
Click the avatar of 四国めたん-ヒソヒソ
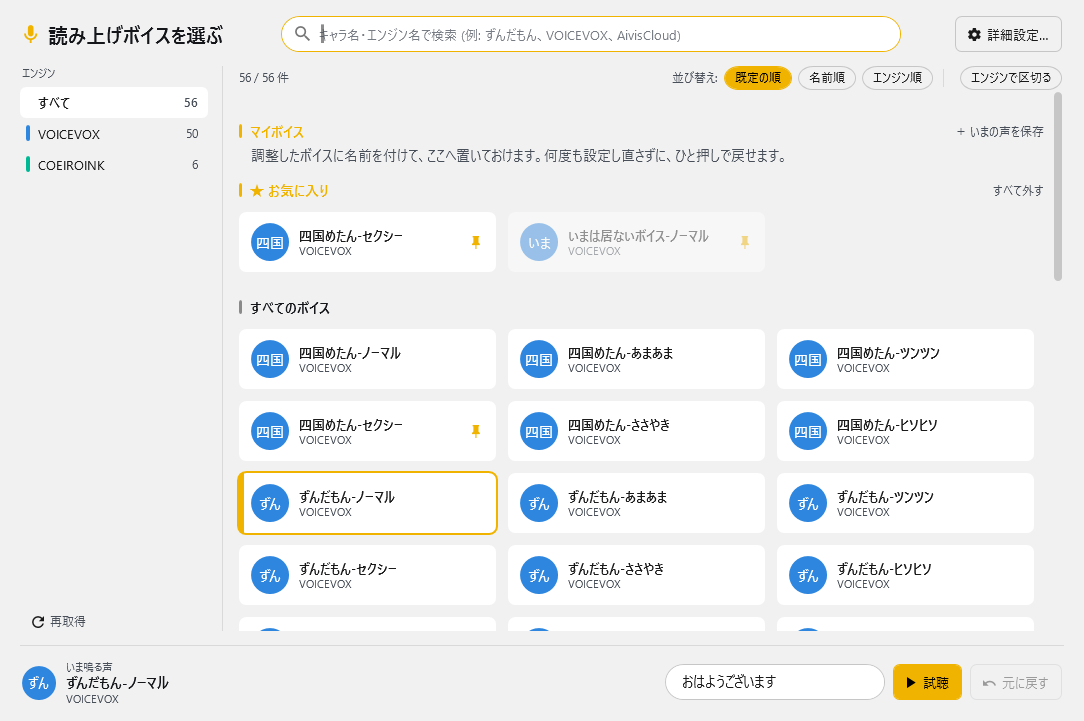click(x=807, y=431)
